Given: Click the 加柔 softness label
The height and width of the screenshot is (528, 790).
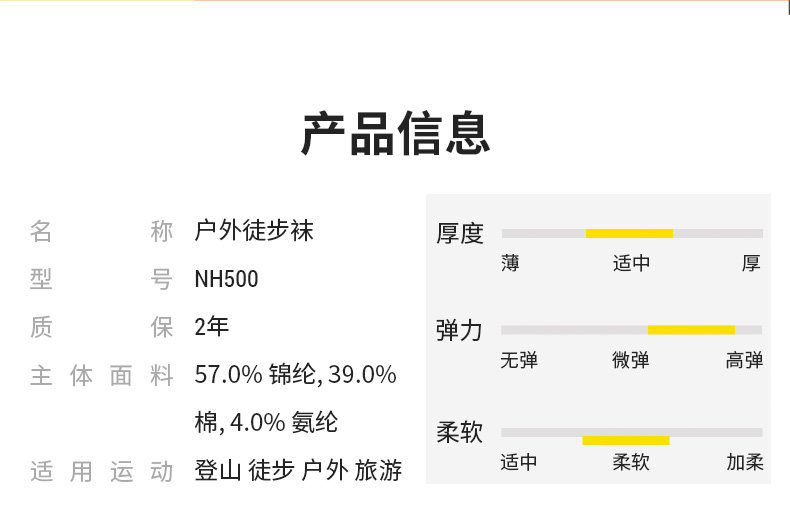Looking at the screenshot, I should 744,462.
